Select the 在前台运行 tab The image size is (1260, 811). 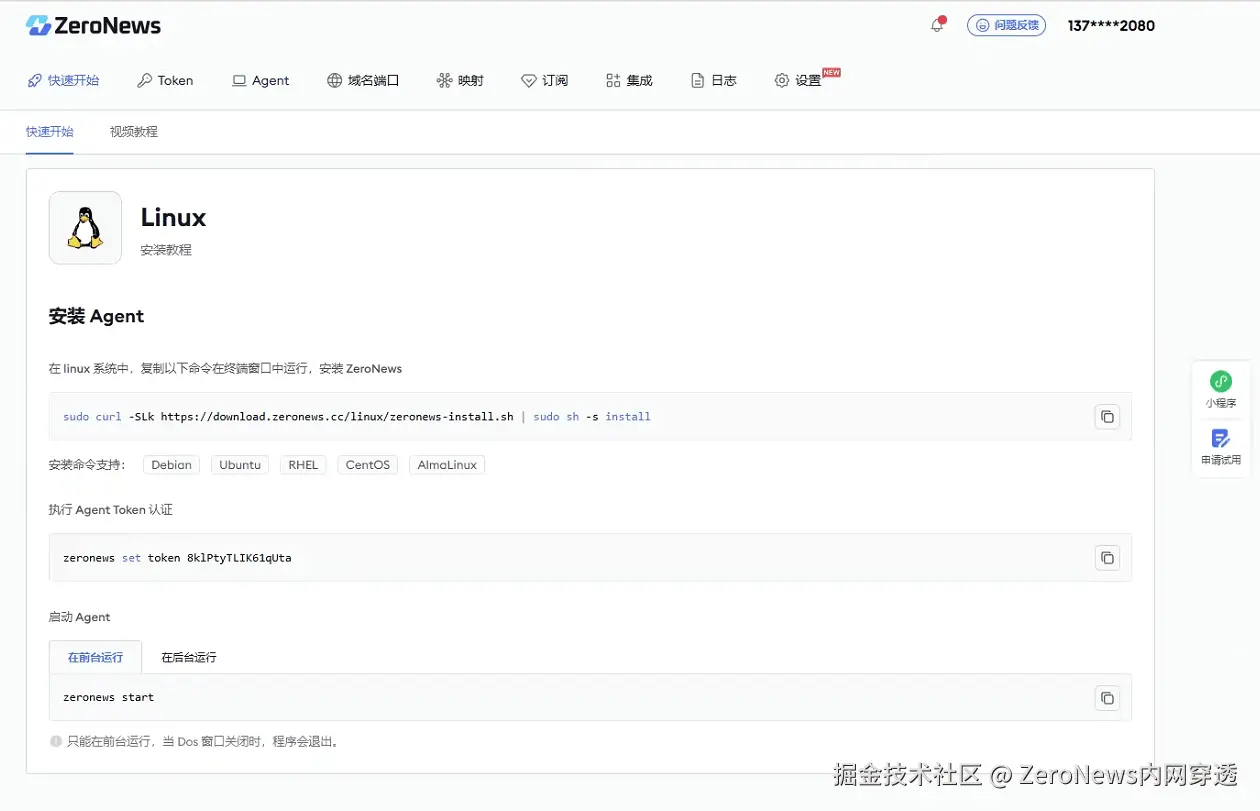(95, 657)
